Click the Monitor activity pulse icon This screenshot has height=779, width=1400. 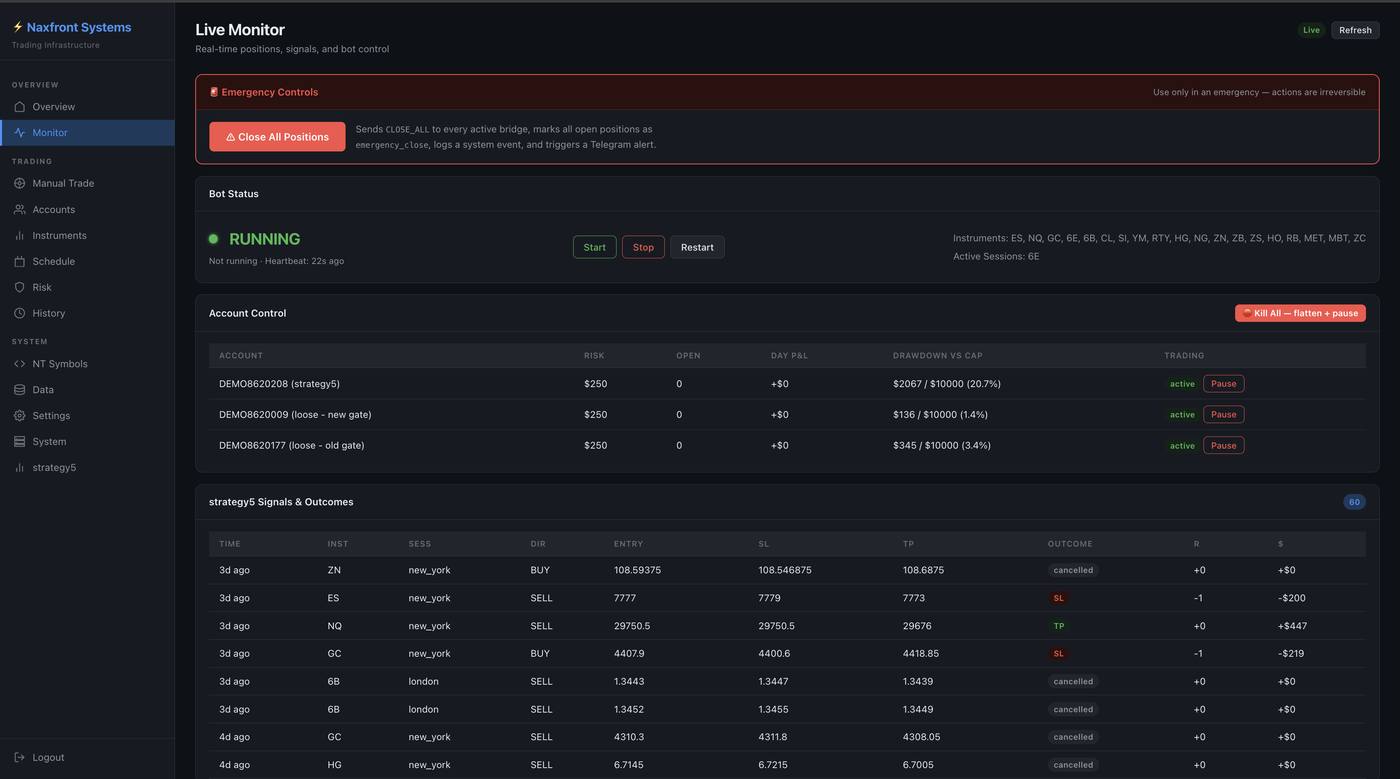tap(19, 133)
